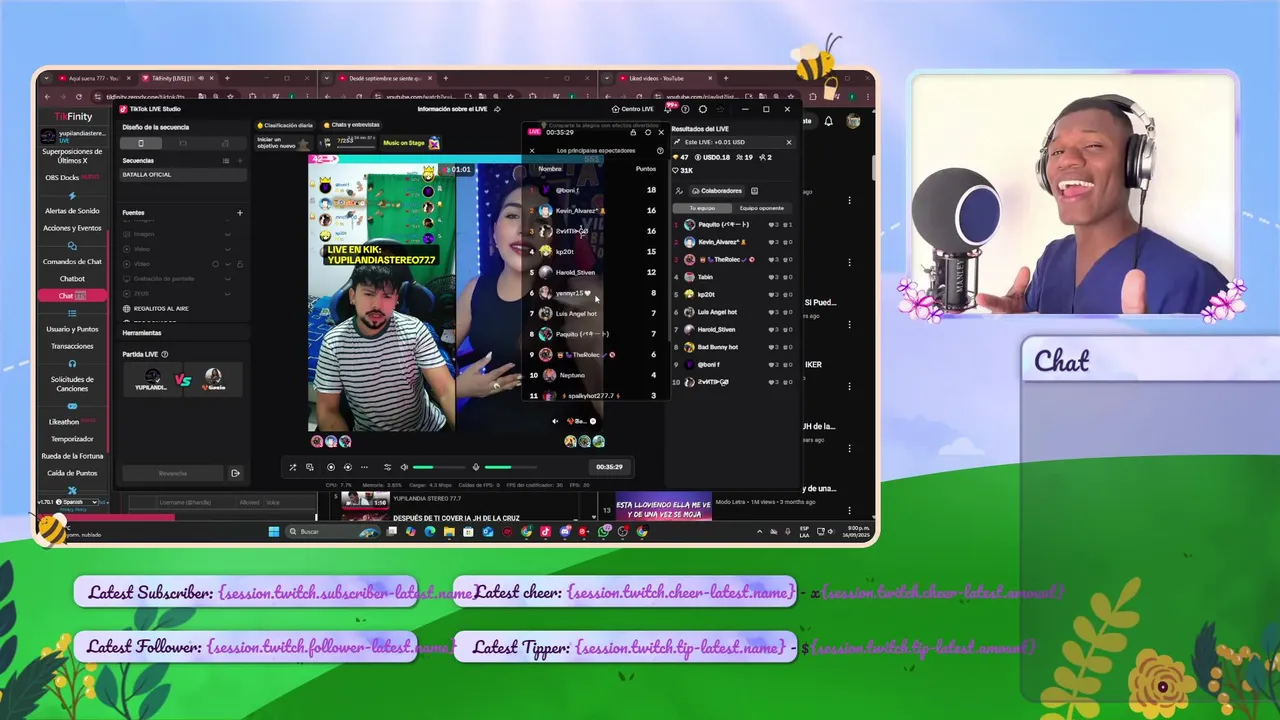This screenshot has height=720, width=1280.
Task: Open the more options ellipsis in bottom toolbar
Action: [364, 467]
